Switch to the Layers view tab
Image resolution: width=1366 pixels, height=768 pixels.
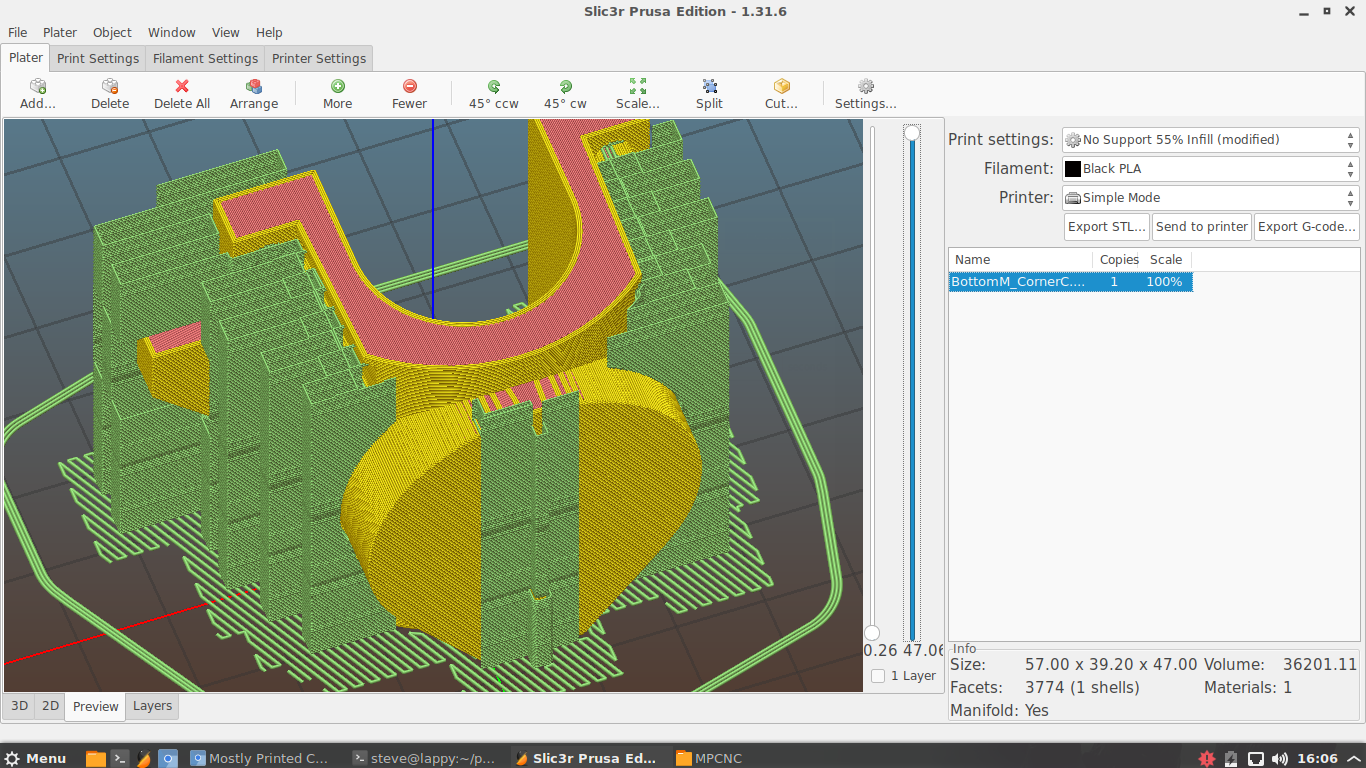(152, 706)
